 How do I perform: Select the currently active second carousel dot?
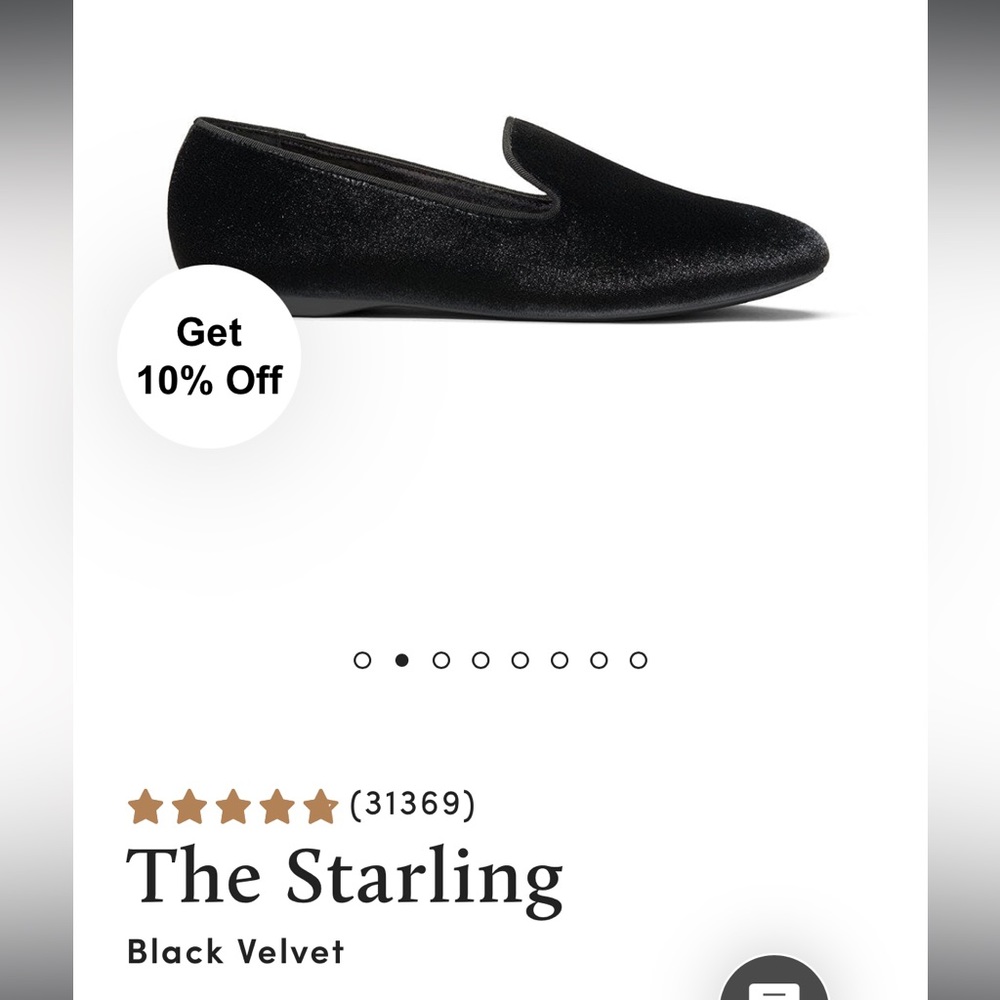(x=400, y=659)
